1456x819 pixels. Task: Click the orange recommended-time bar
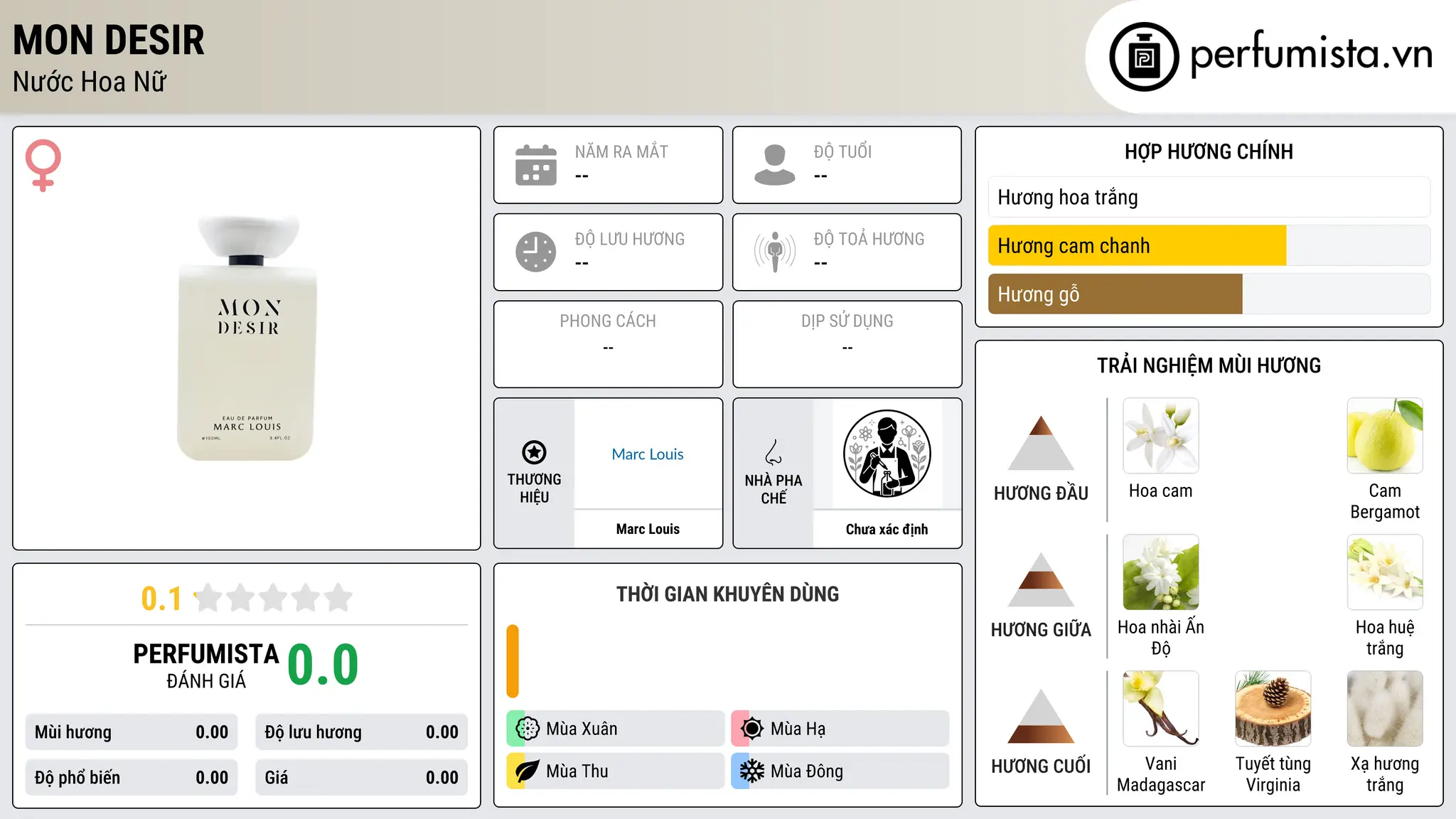coord(513,661)
